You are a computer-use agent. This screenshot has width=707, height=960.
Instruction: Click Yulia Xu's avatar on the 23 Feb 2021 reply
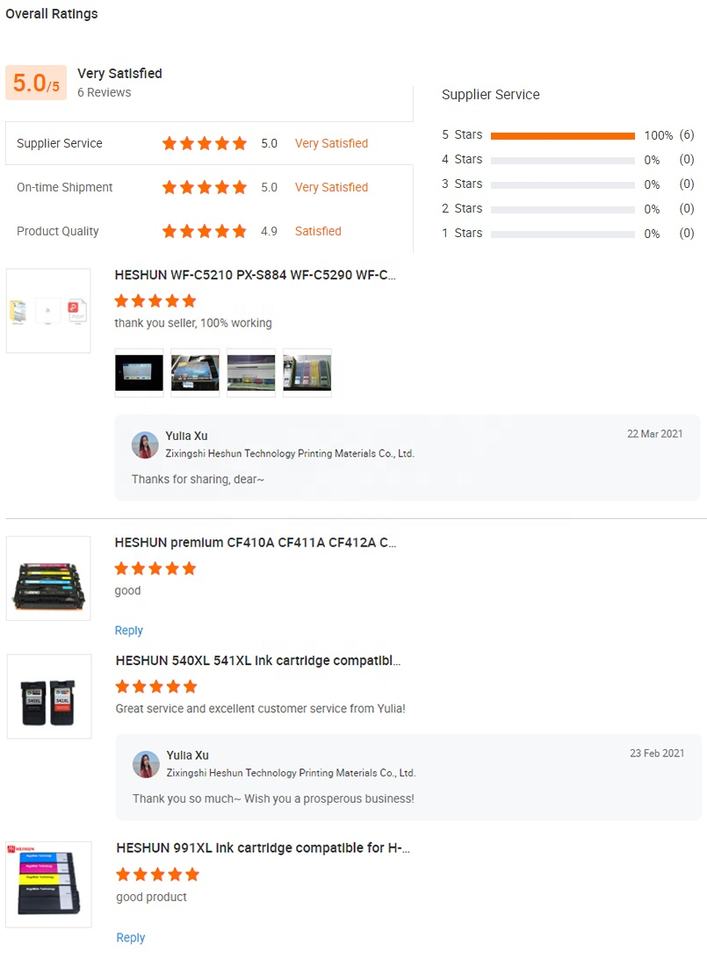click(x=146, y=764)
